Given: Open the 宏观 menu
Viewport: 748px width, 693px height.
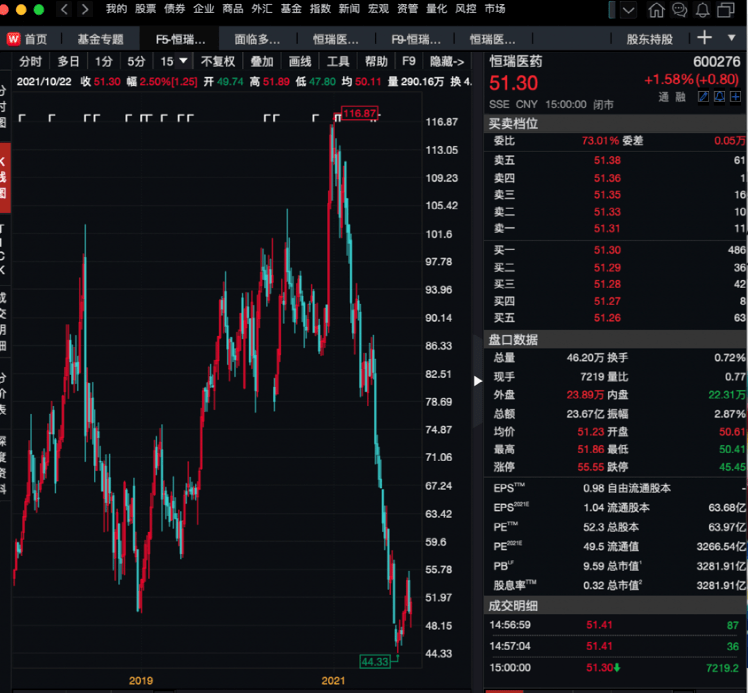Looking at the screenshot, I should click(378, 9).
